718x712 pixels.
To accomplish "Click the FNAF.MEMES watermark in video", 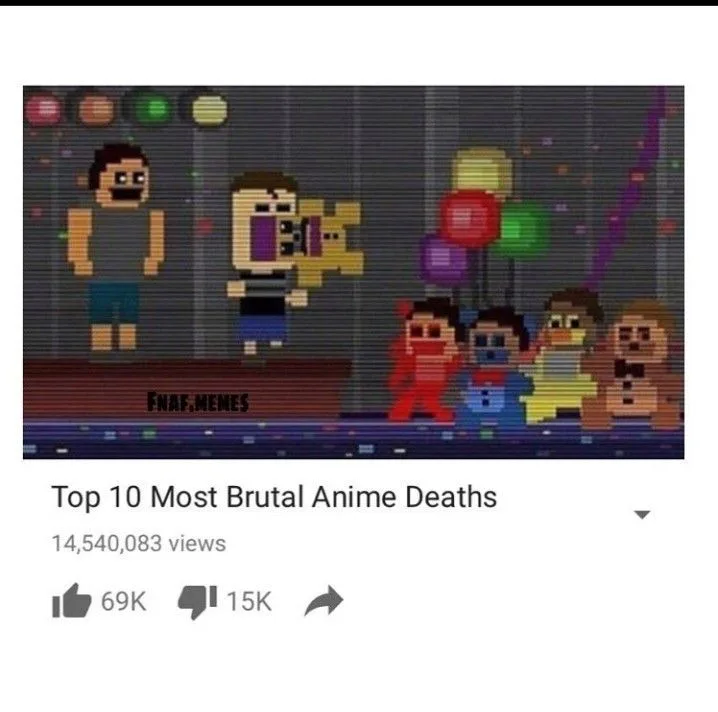I will pos(198,402).
